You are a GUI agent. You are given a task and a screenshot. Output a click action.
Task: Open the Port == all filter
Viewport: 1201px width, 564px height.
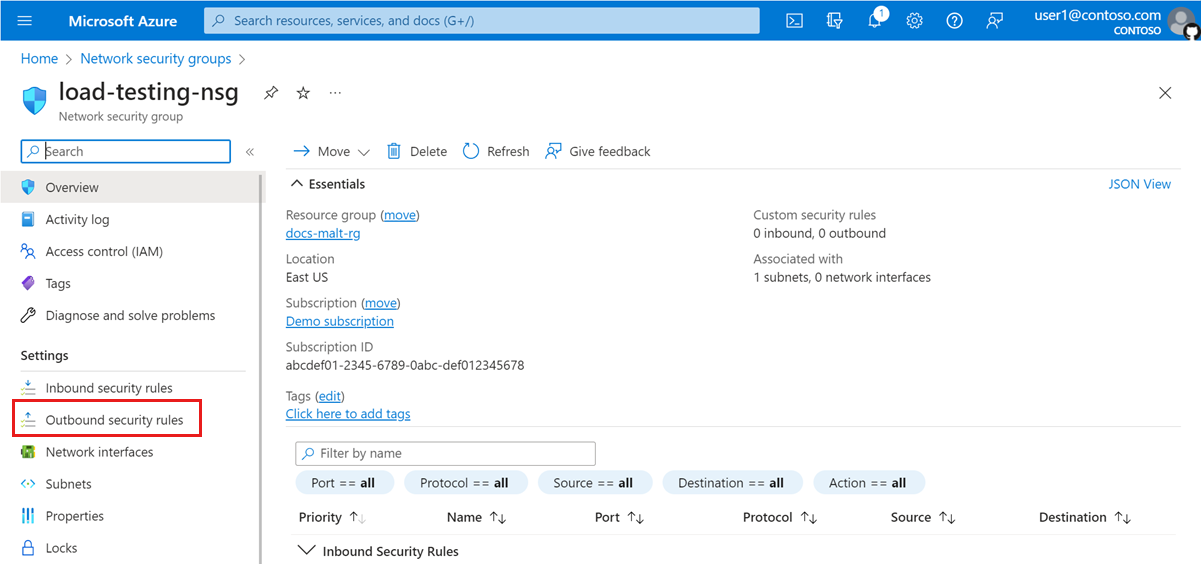(343, 483)
